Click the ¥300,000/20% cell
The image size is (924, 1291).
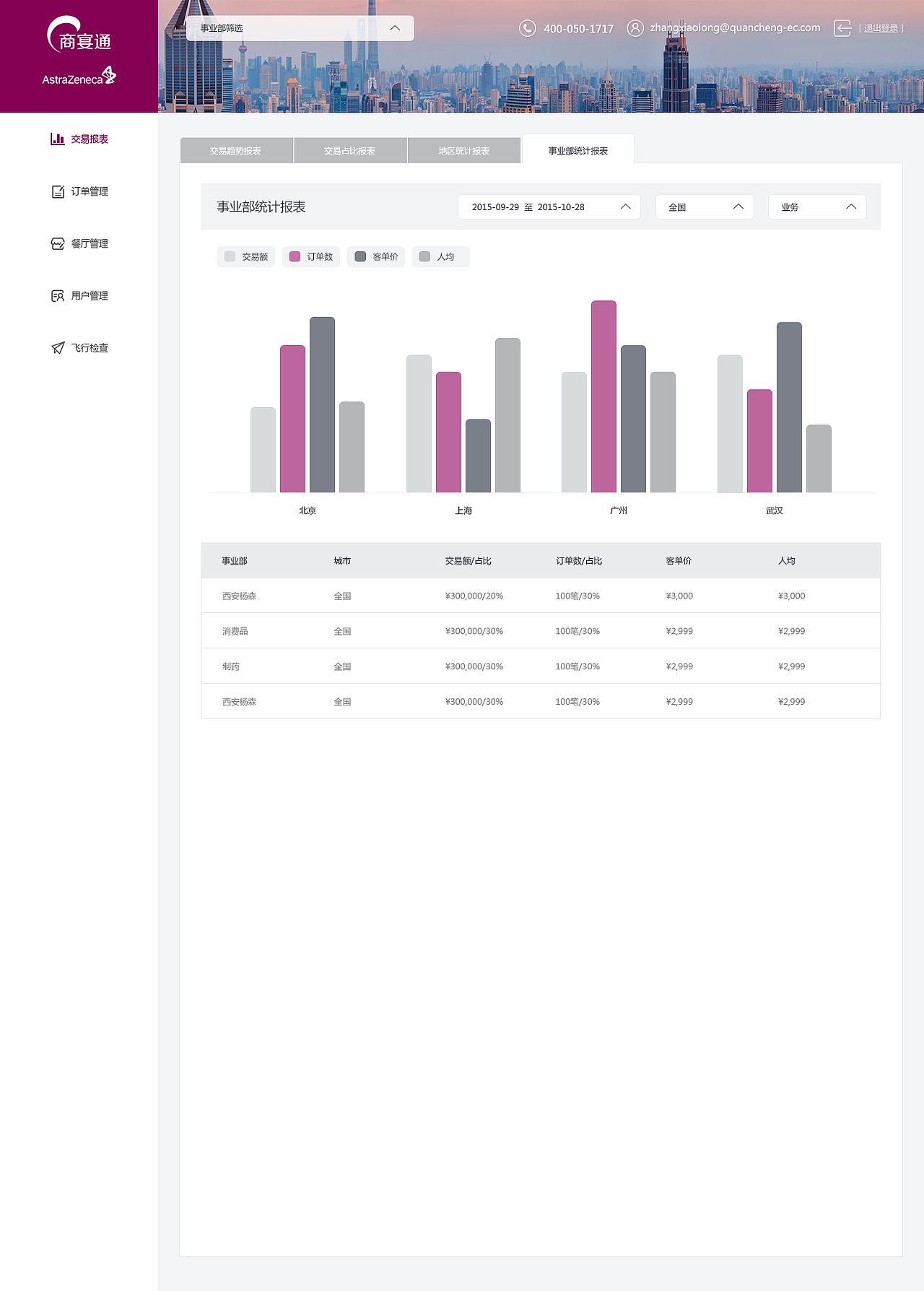pos(474,596)
